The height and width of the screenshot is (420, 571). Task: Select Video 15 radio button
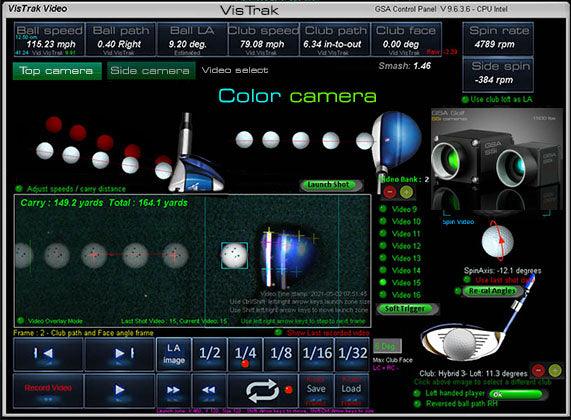coord(383,282)
